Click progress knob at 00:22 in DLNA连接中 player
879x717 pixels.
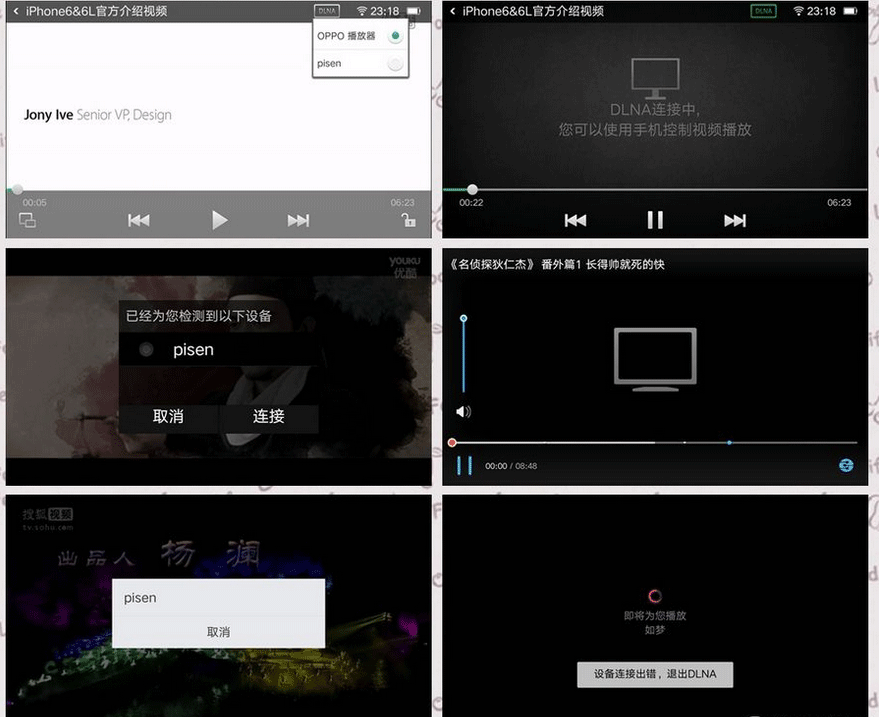click(x=473, y=189)
